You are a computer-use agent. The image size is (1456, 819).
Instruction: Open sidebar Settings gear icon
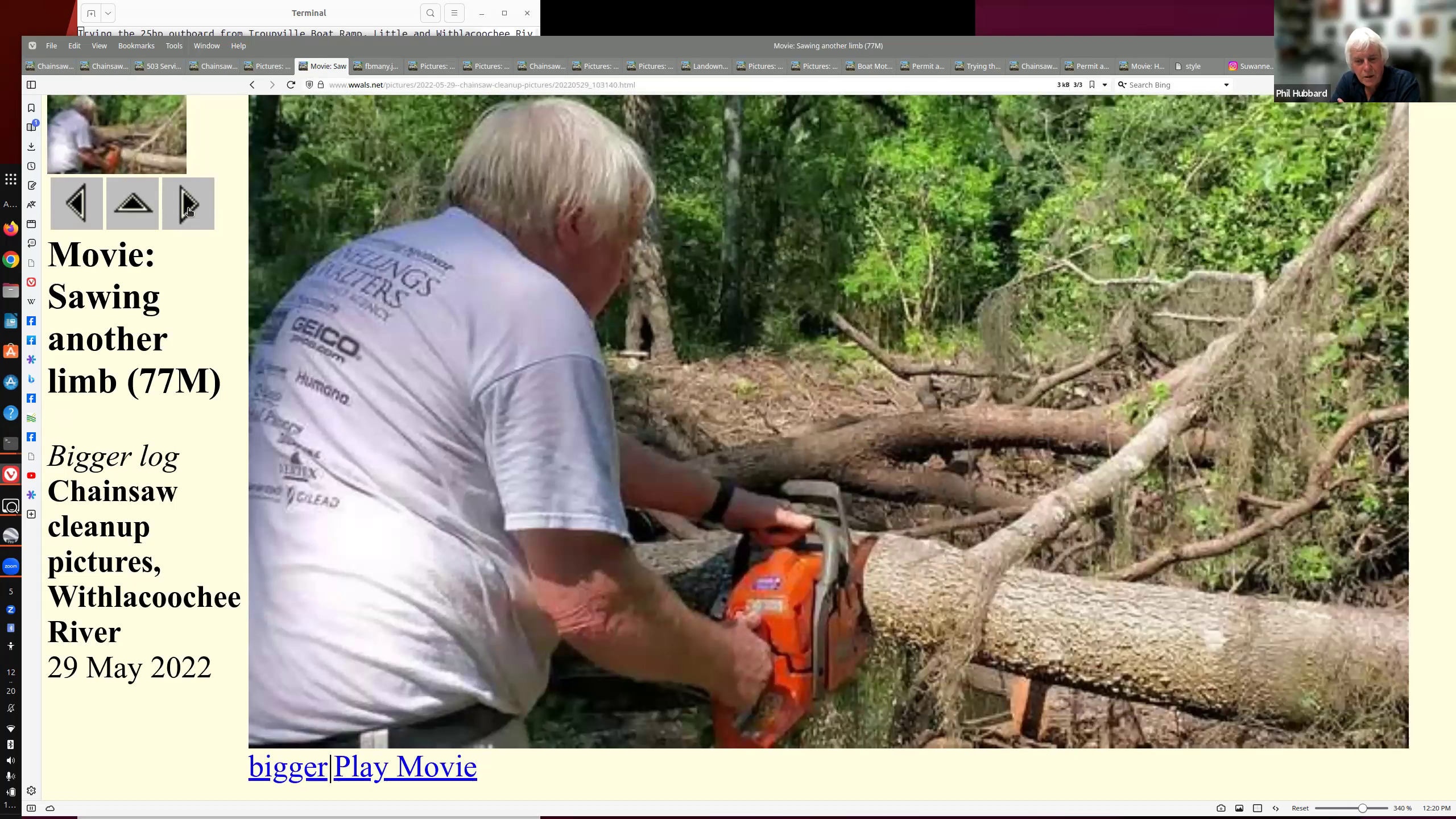[x=31, y=791]
